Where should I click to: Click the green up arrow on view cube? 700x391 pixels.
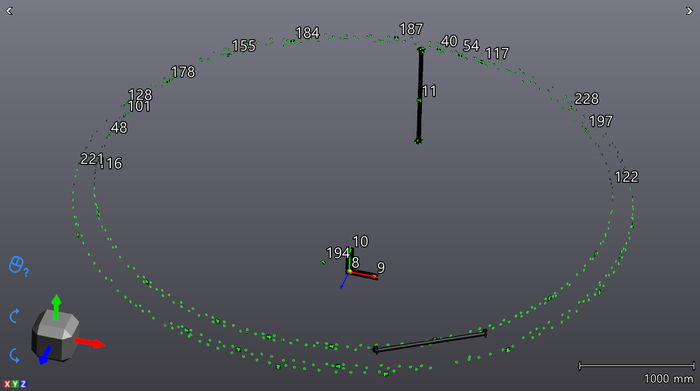coord(56,307)
